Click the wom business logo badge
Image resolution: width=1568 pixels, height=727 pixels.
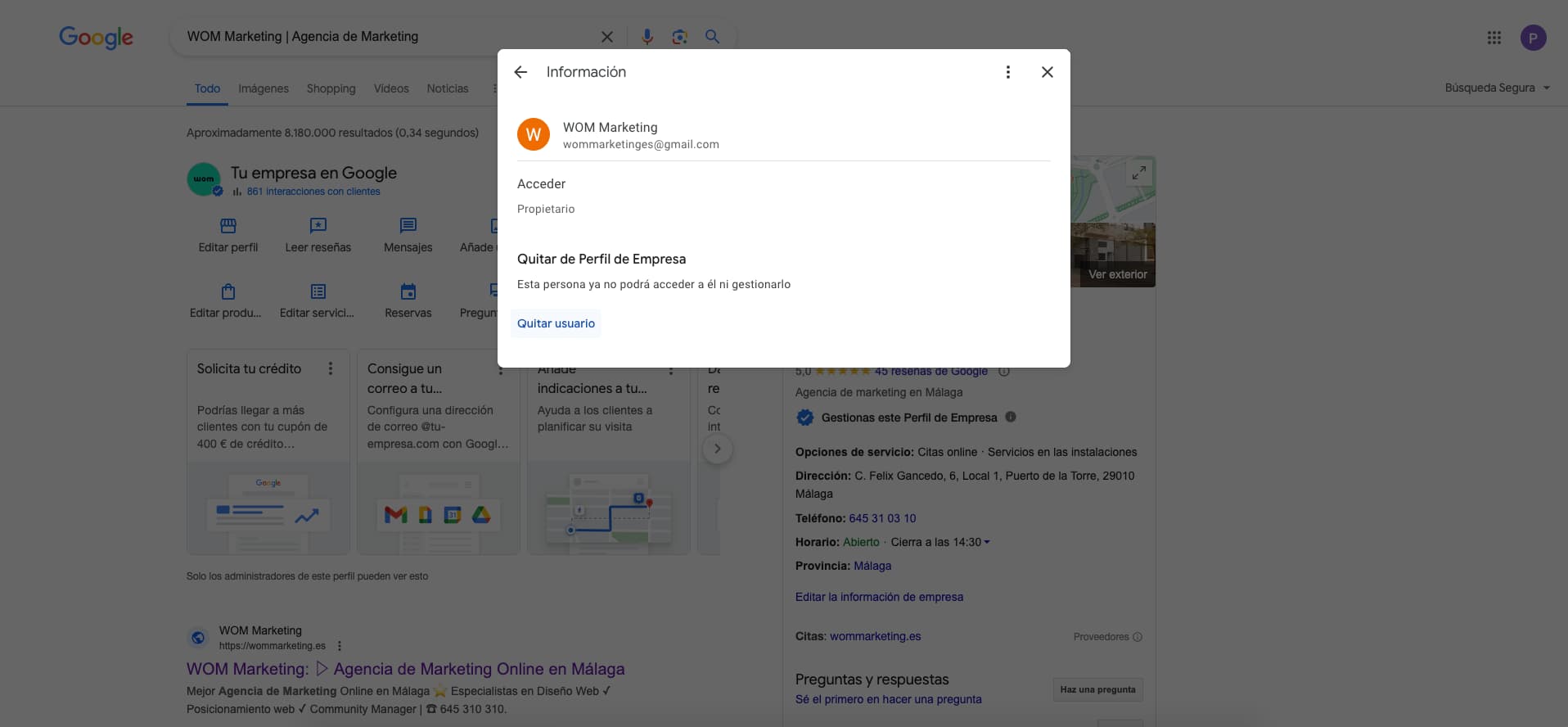(204, 179)
